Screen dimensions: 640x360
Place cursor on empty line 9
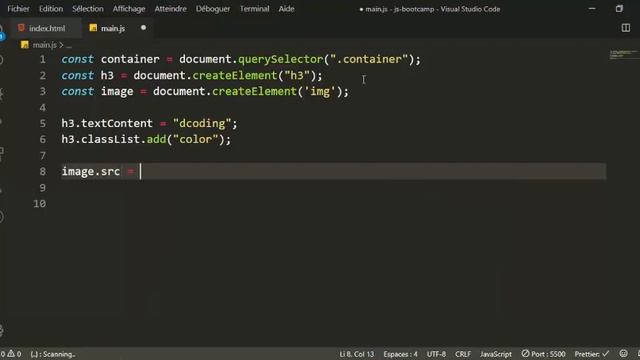[x=333, y=188]
